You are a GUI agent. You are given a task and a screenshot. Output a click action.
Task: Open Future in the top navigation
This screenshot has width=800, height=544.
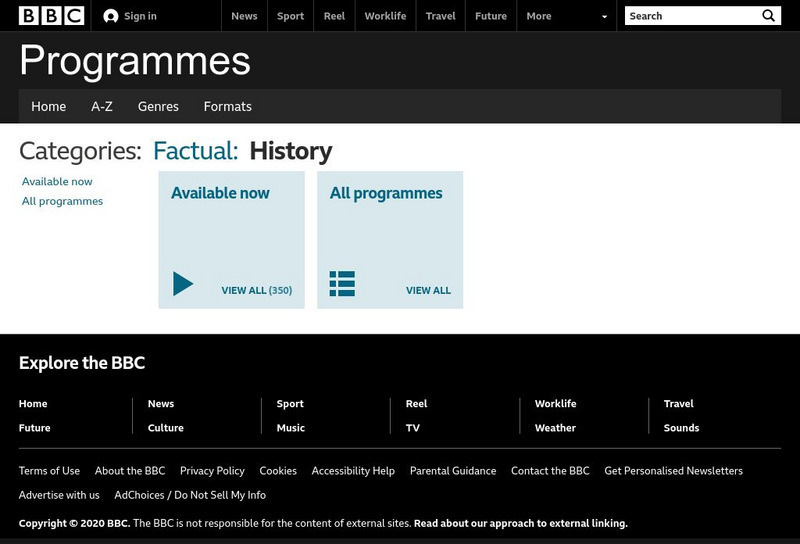pyautogui.click(x=491, y=16)
